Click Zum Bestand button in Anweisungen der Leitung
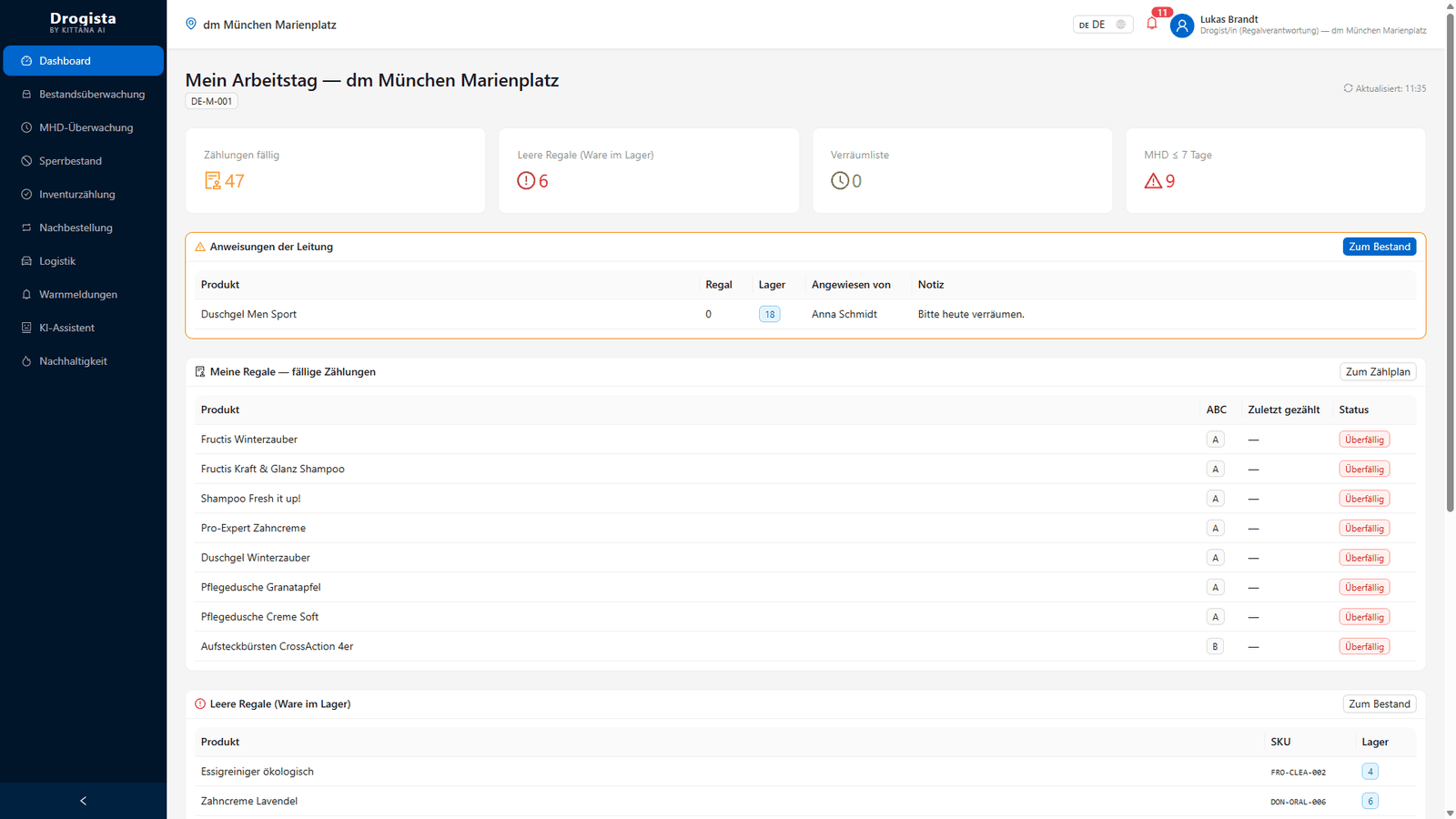 [x=1380, y=247]
